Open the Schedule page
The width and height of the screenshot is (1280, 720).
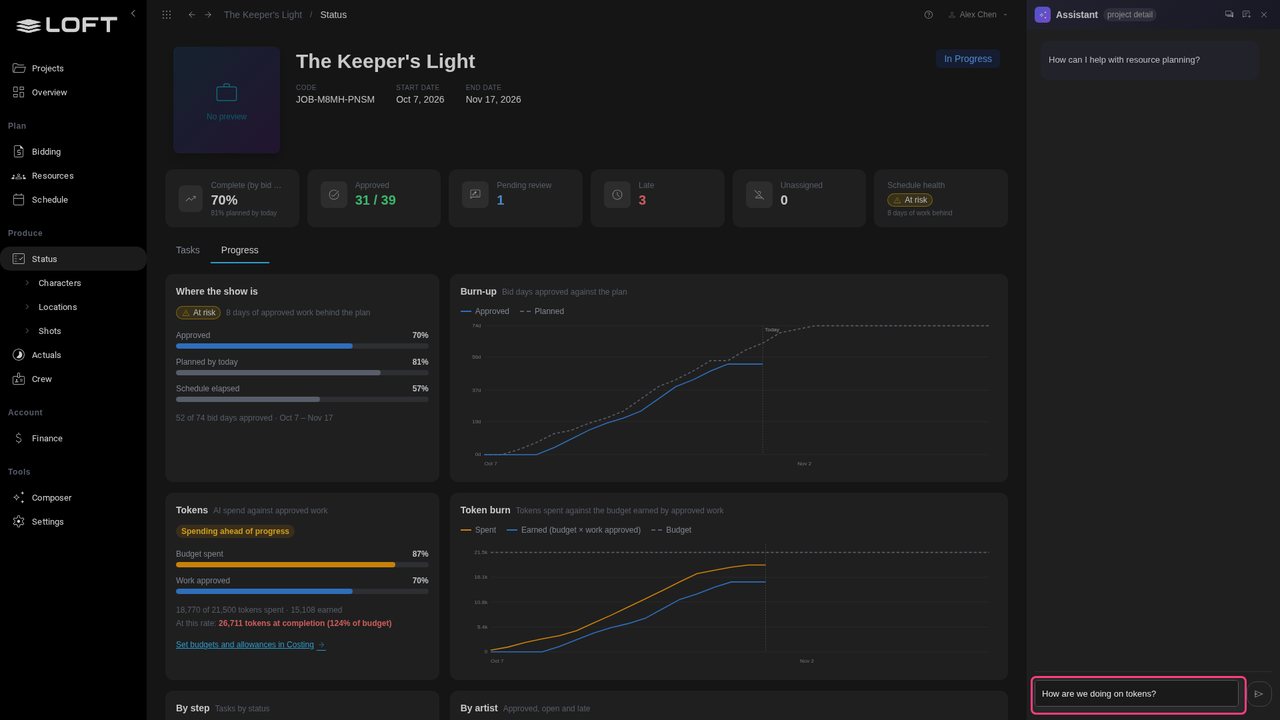tap(73, 200)
